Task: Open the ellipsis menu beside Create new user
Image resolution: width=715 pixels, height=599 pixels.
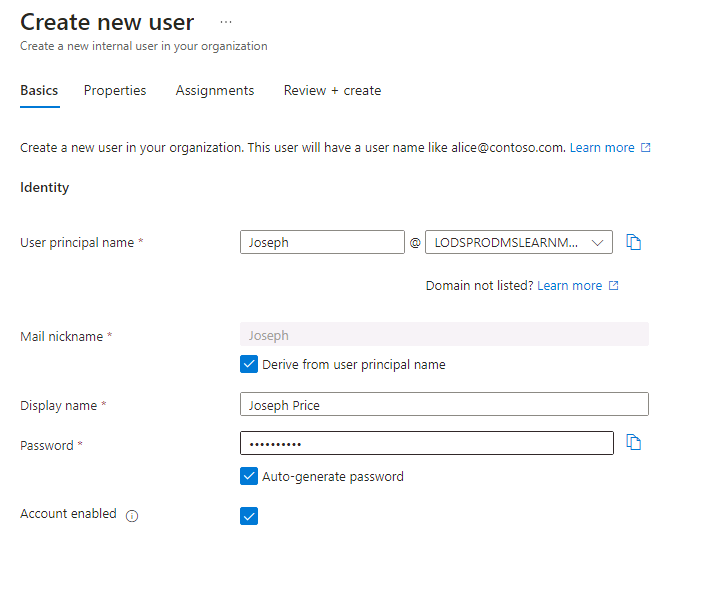Action: (226, 22)
